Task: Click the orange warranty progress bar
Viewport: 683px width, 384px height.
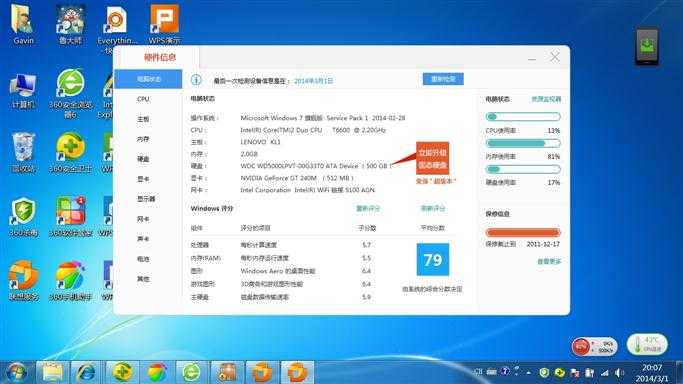Action: tap(523, 232)
